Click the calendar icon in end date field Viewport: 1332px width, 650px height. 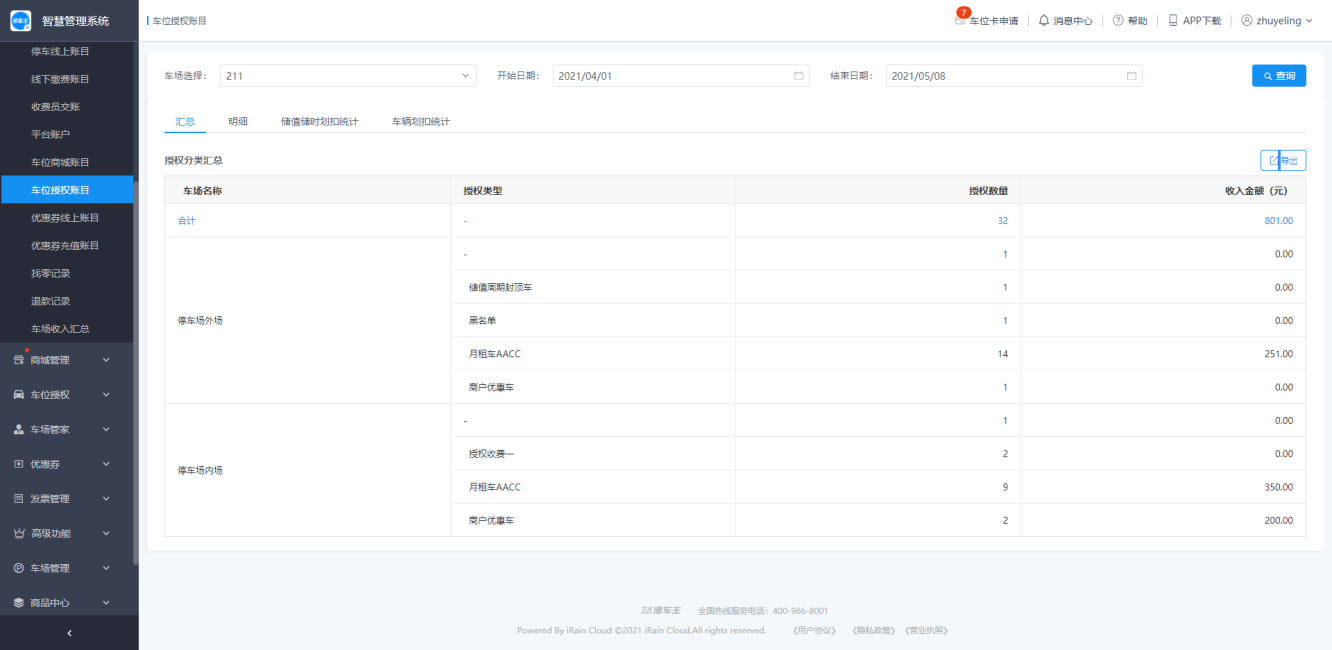point(1131,76)
